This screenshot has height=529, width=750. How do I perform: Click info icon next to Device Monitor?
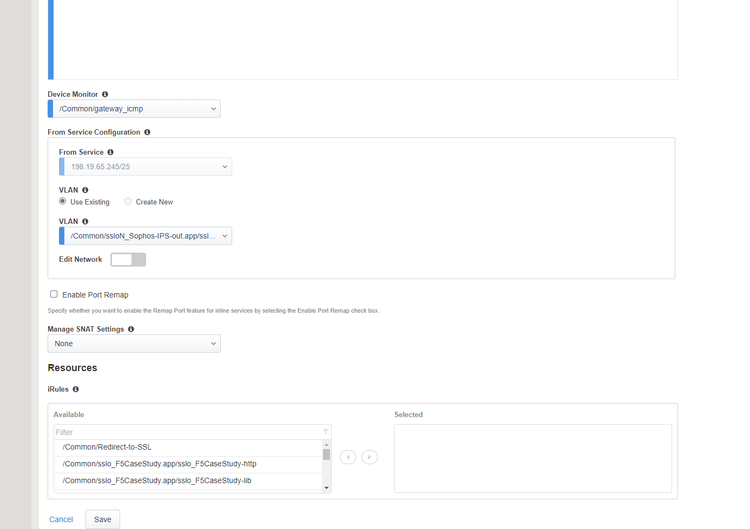(105, 94)
